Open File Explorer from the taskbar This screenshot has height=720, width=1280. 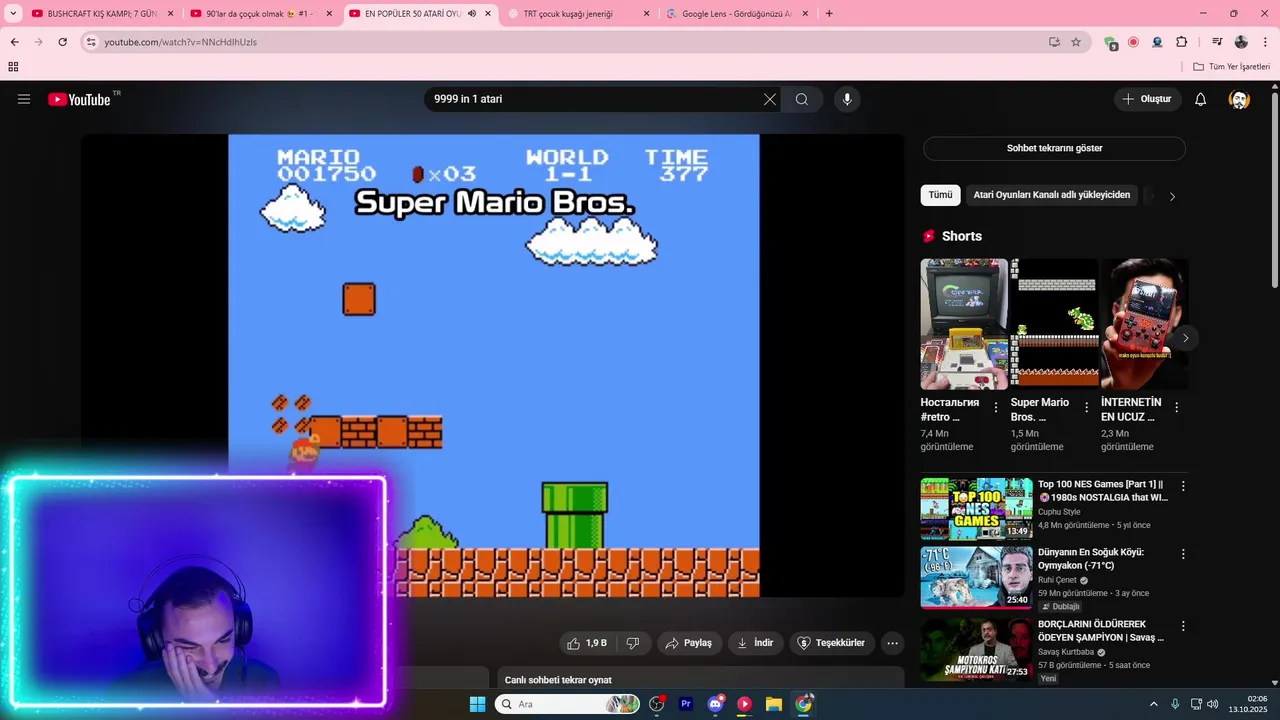[774, 704]
